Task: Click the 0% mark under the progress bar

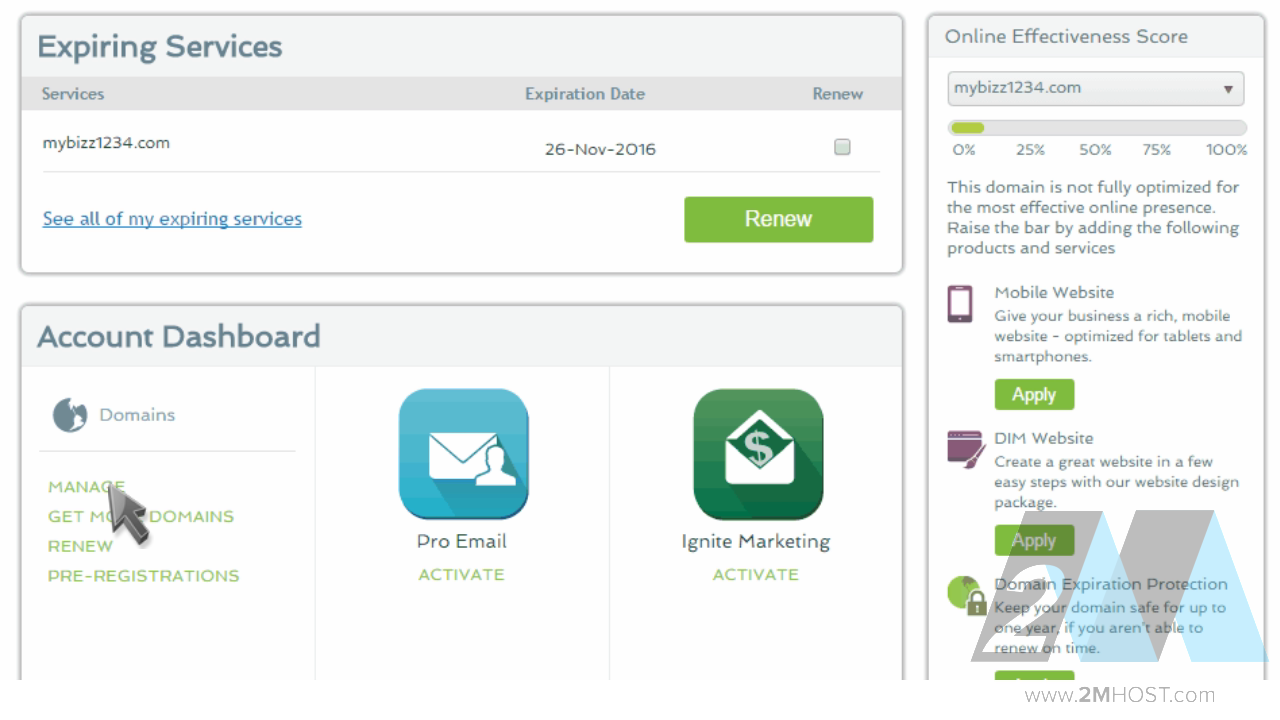Action: (964, 150)
